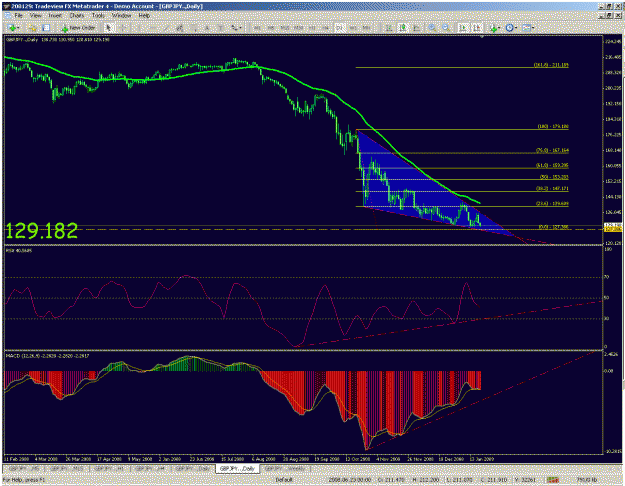The image size is (625, 486).
Task: Open the Indicators list icon
Action: point(493,28)
